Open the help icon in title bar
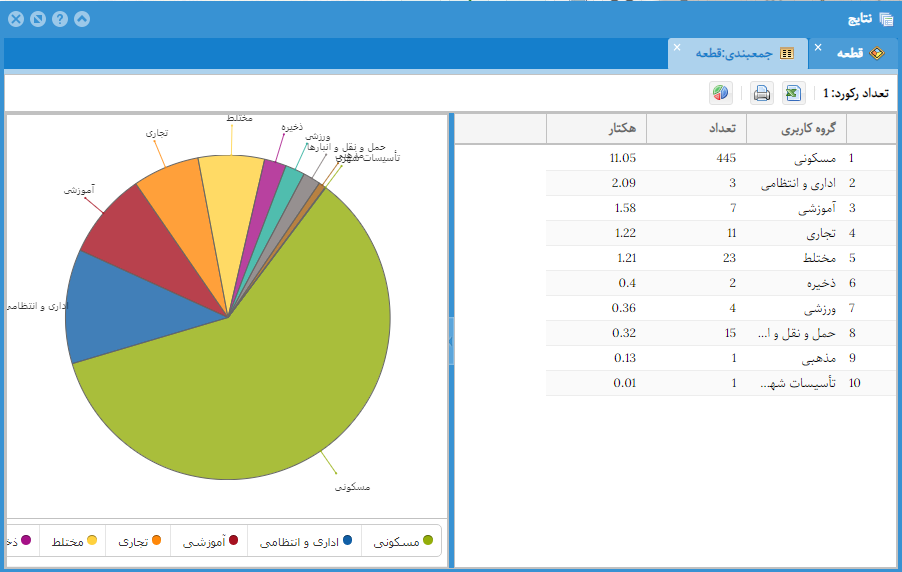902x572 pixels. pyautogui.click(x=60, y=19)
